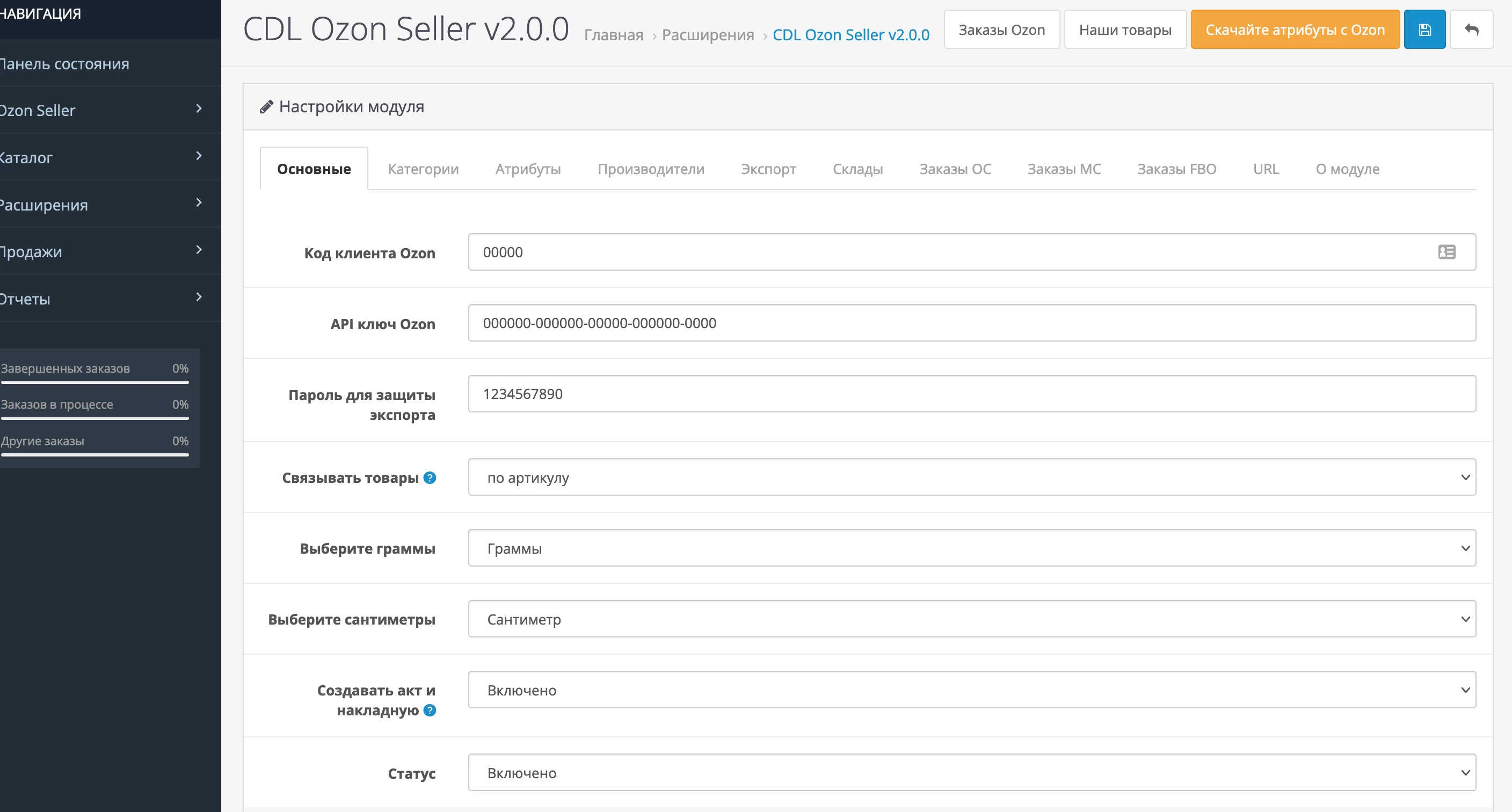Open the О модуле tab
Screen dimensions: 1512x812
click(x=1347, y=169)
